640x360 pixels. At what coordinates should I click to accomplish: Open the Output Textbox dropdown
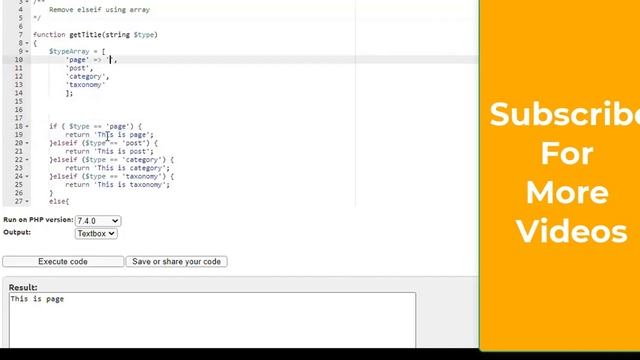pyautogui.click(x=96, y=233)
